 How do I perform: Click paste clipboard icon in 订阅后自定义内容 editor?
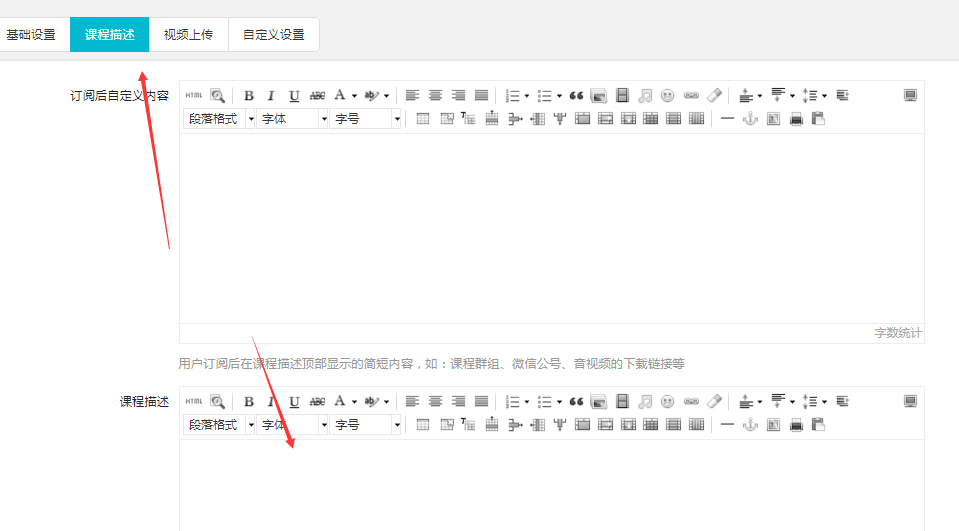[818, 119]
